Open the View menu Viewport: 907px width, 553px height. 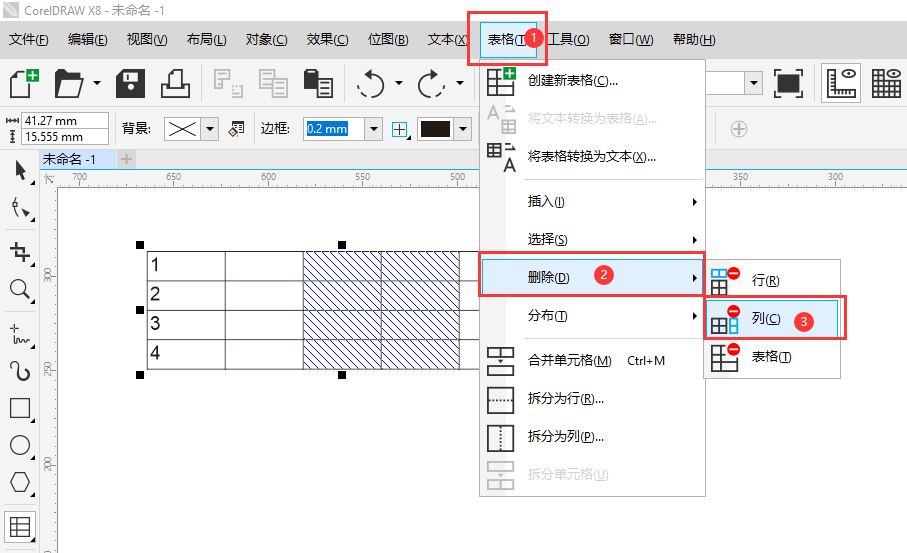(147, 40)
